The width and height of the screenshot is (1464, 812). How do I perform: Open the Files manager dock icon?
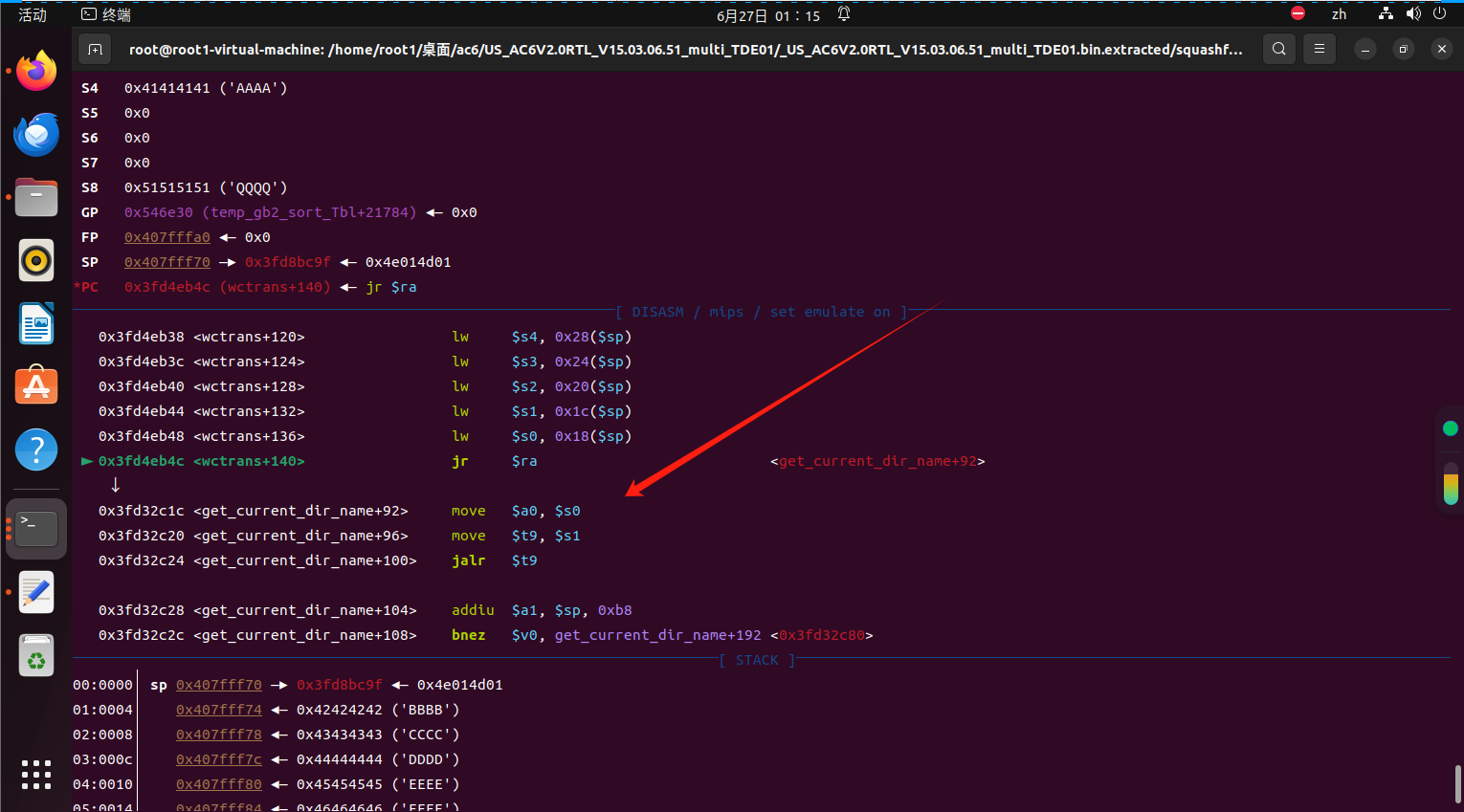click(36, 198)
